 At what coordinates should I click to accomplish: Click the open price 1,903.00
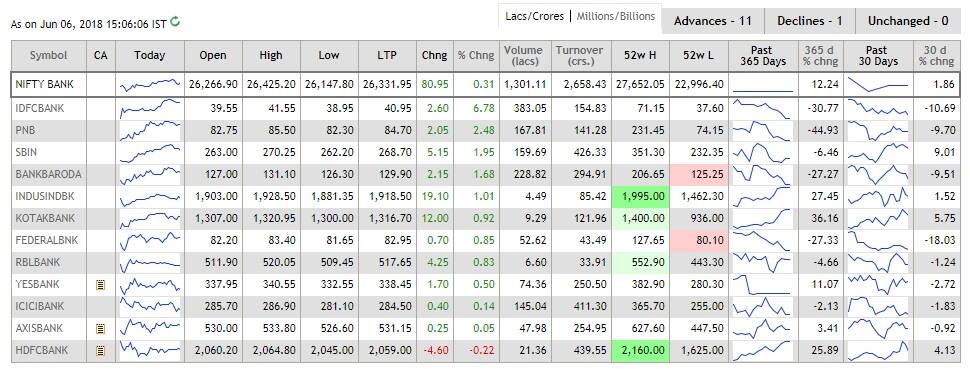point(216,197)
